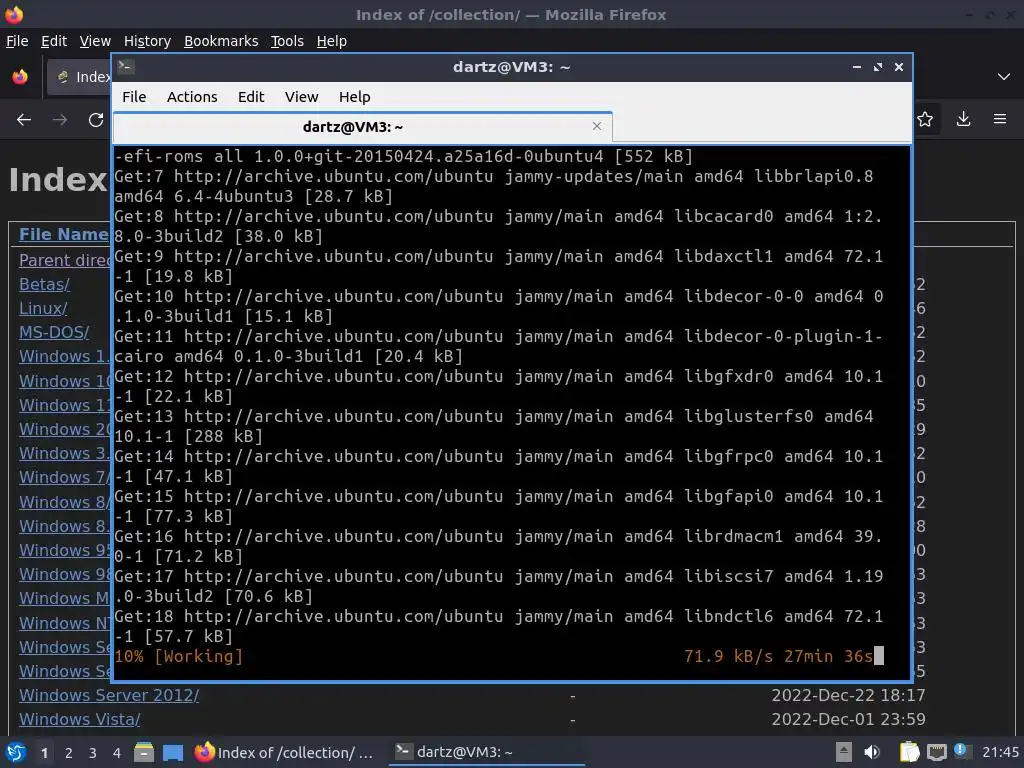Open the Windows Server 2012/ folder link
This screenshot has width=1024, height=768.
(108, 696)
